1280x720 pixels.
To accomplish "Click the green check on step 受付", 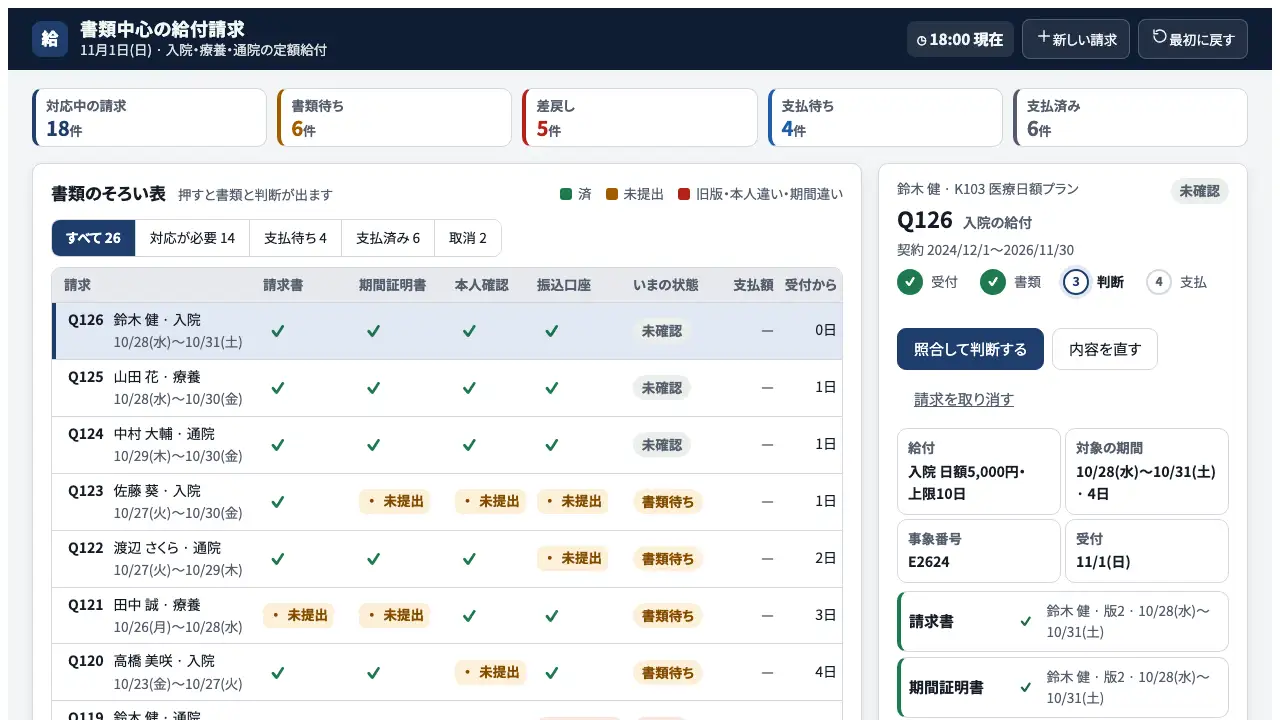I will (x=910, y=282).
